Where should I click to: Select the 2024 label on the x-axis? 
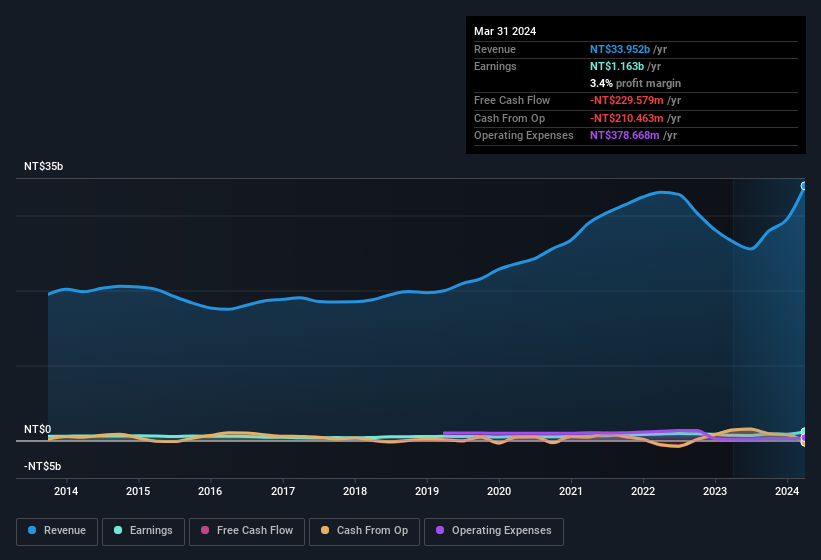pyautogui.click(x=787, y=491)
